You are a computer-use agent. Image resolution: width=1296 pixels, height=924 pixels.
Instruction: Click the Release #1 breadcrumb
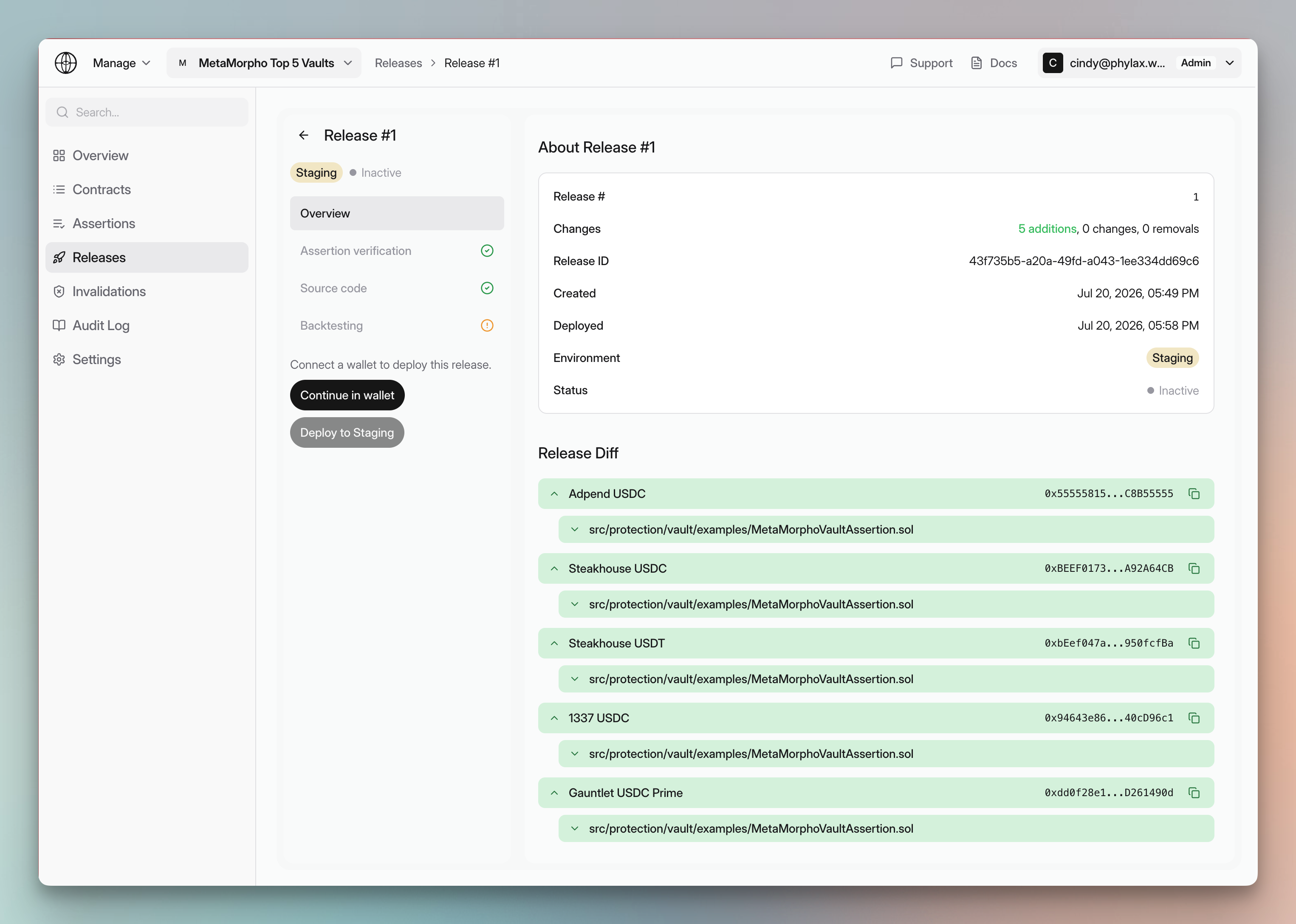(x=472, y=63)
